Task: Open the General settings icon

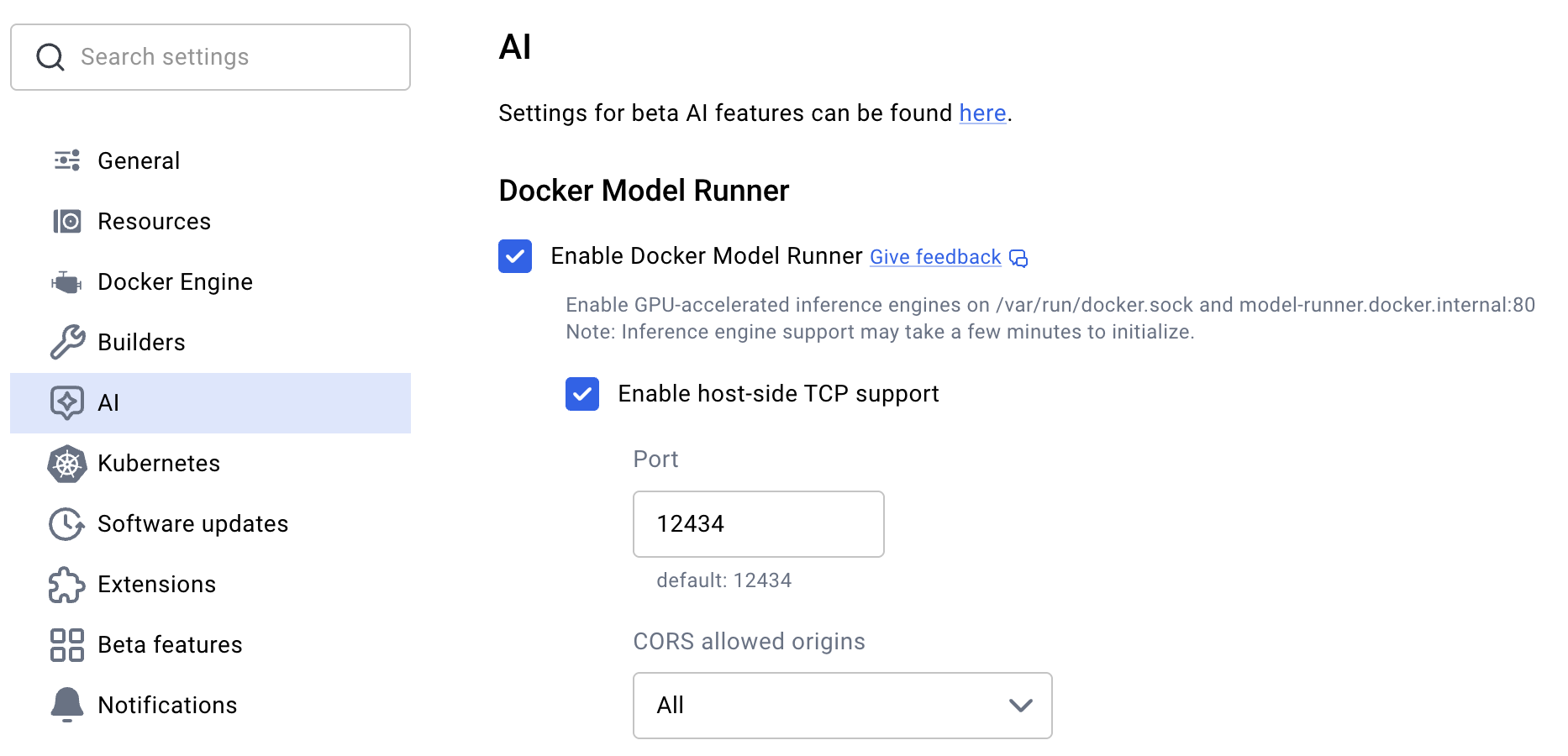Action: [x=66, y=160]
